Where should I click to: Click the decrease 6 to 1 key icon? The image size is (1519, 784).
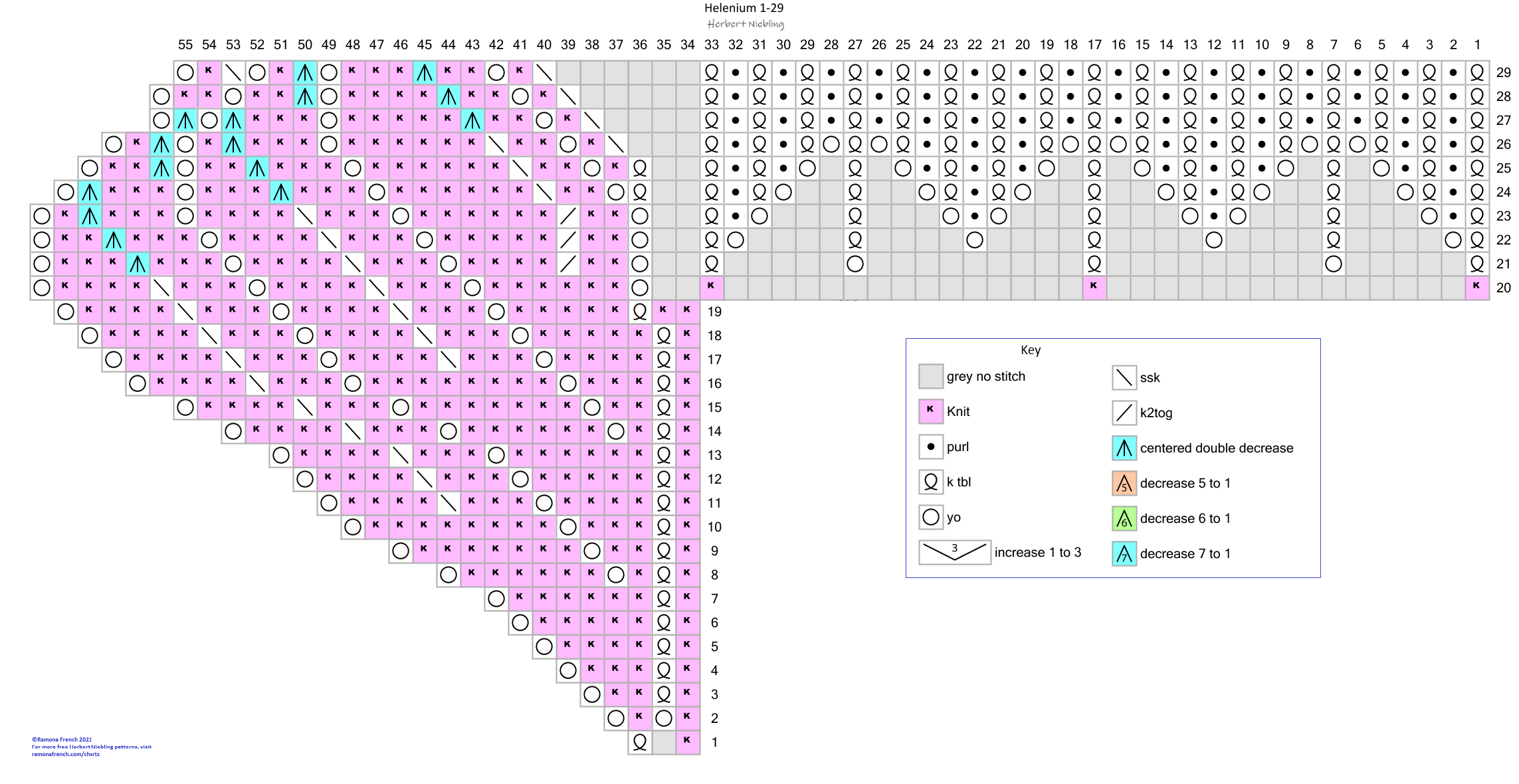pyautogui.click(x=1124, y=518)
